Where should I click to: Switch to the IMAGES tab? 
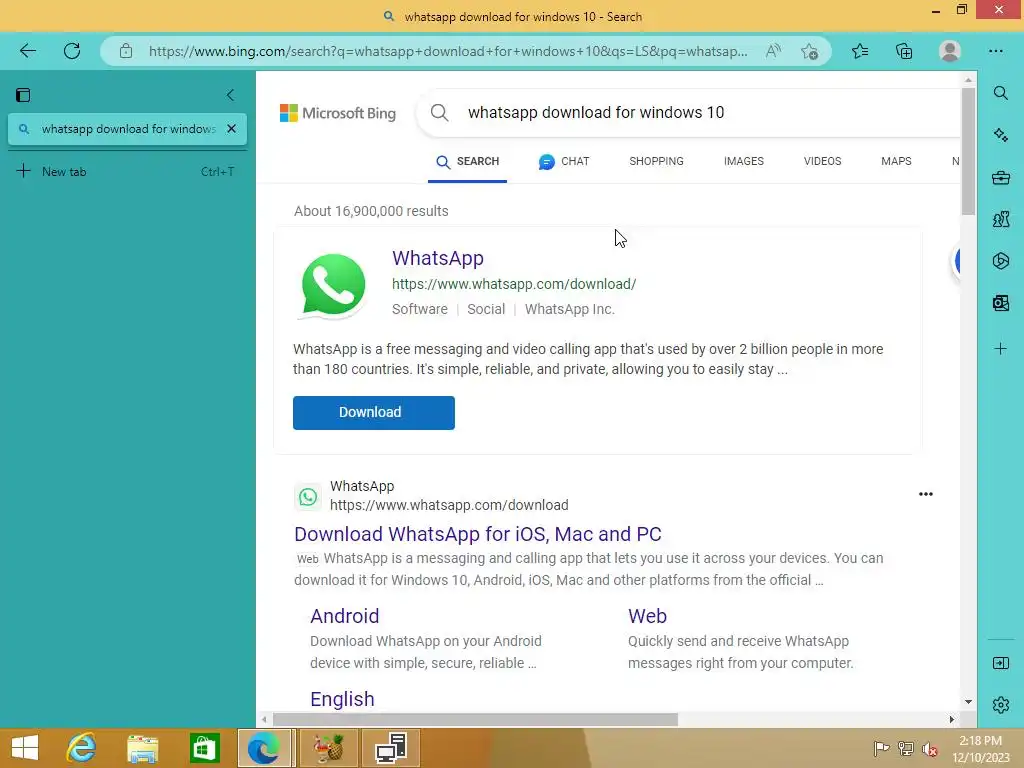pyautogui.click(x=743, y=161)
